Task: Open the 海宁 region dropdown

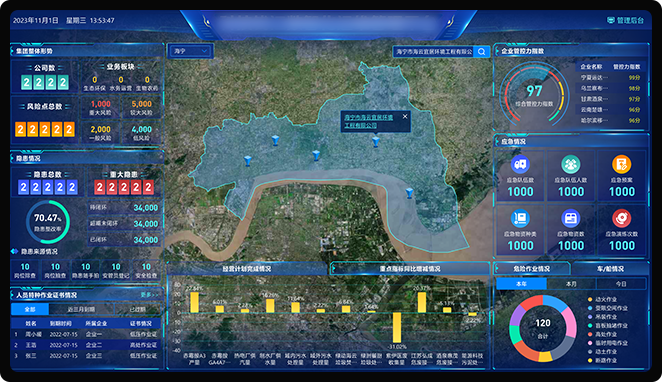Action: point(191,51)
